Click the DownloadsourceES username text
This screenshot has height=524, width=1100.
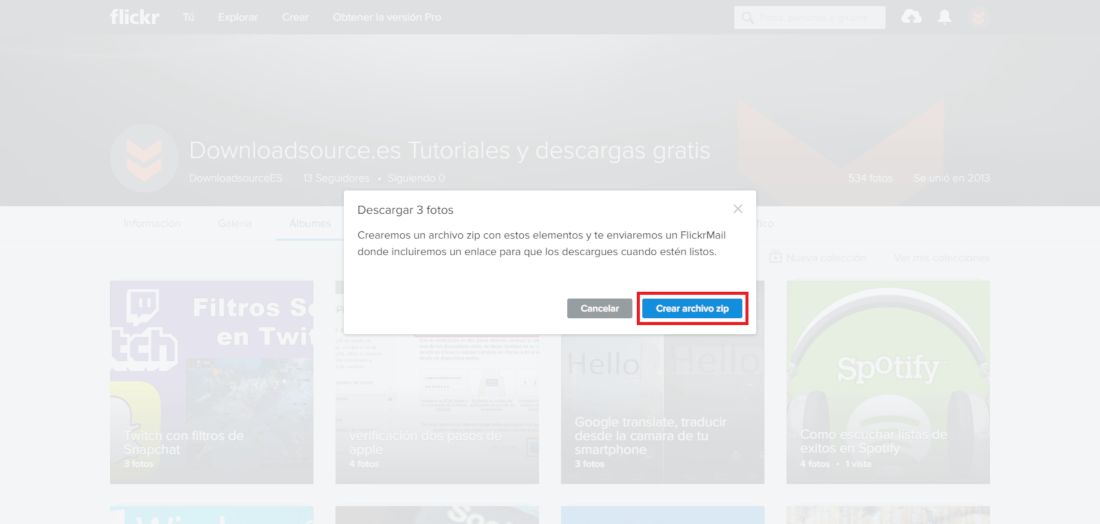[x=236, y=178]
